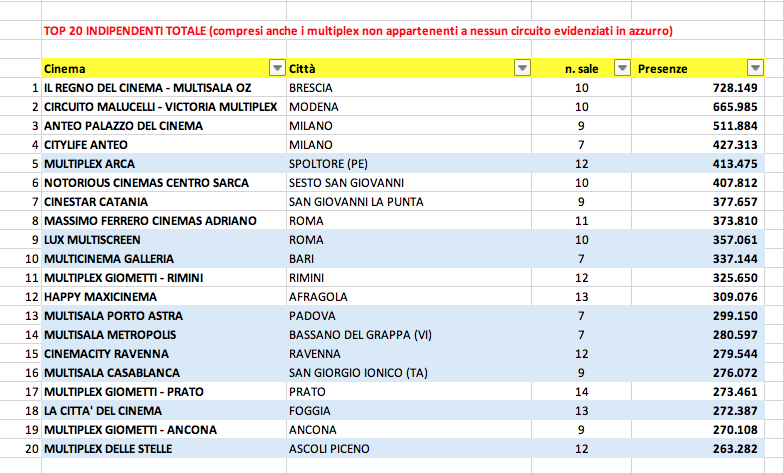
Task: Select city cell BASSANO DEL GRAPPA (VI)
Action: [409, 335]
